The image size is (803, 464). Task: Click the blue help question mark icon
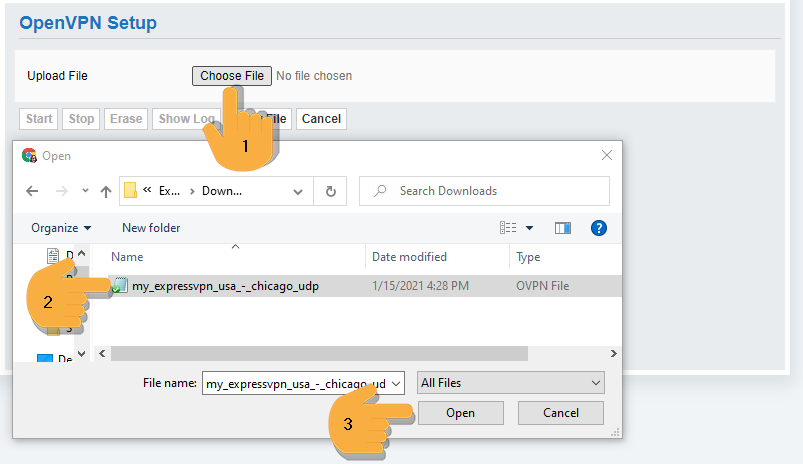click(x=599, y=228)
